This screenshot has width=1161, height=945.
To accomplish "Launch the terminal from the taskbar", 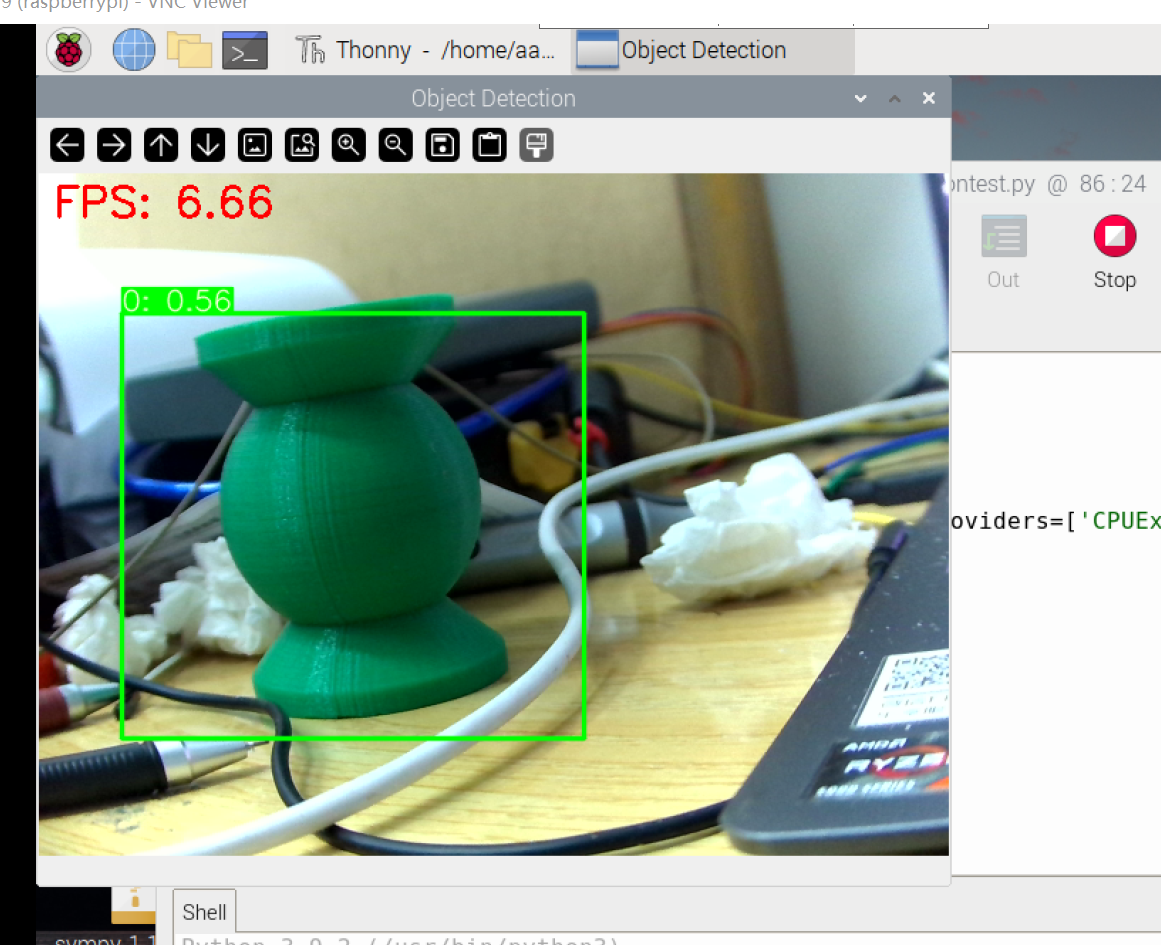I will [245, 50].
